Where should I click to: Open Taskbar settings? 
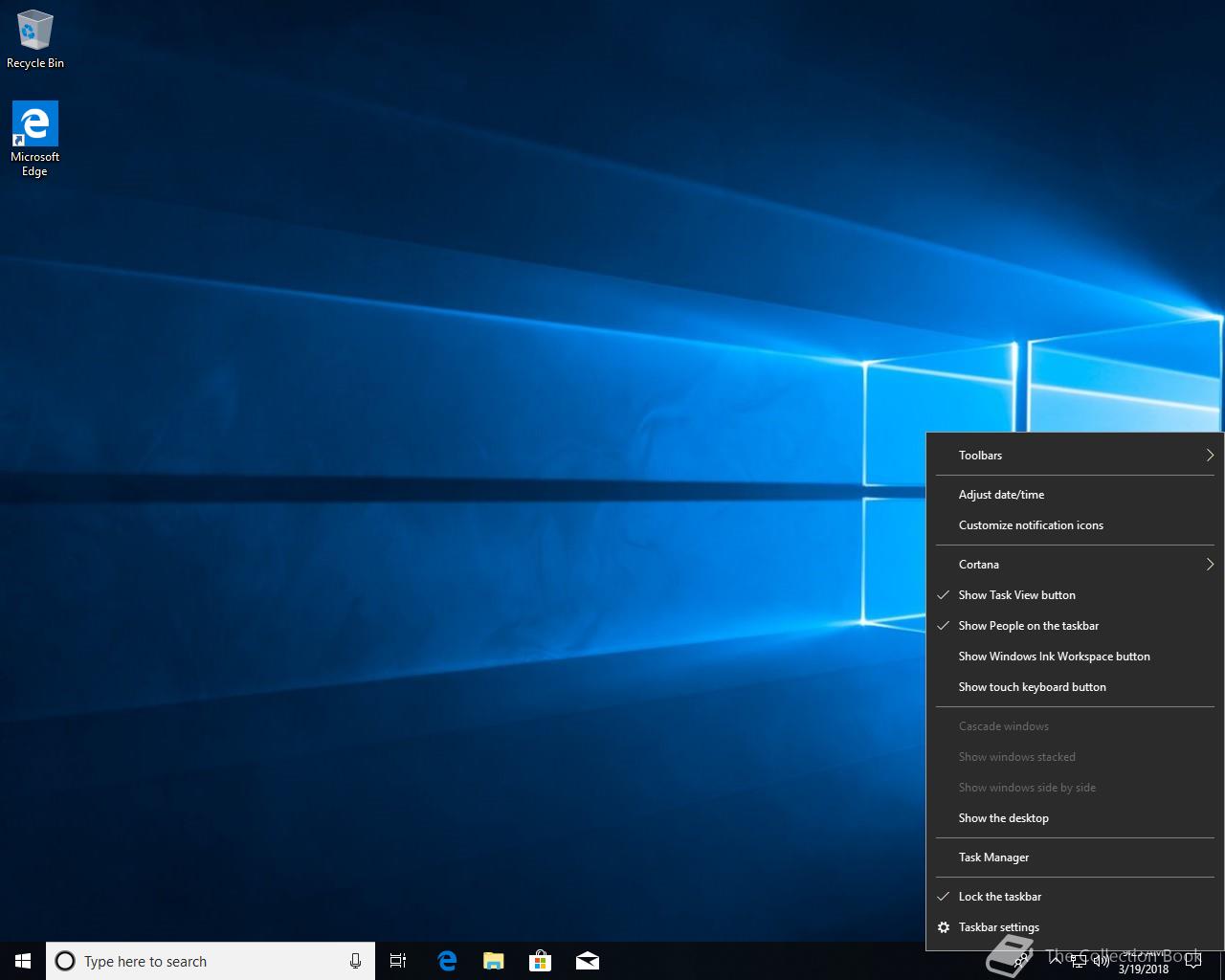pyautogui.click(x=998, y=927)
